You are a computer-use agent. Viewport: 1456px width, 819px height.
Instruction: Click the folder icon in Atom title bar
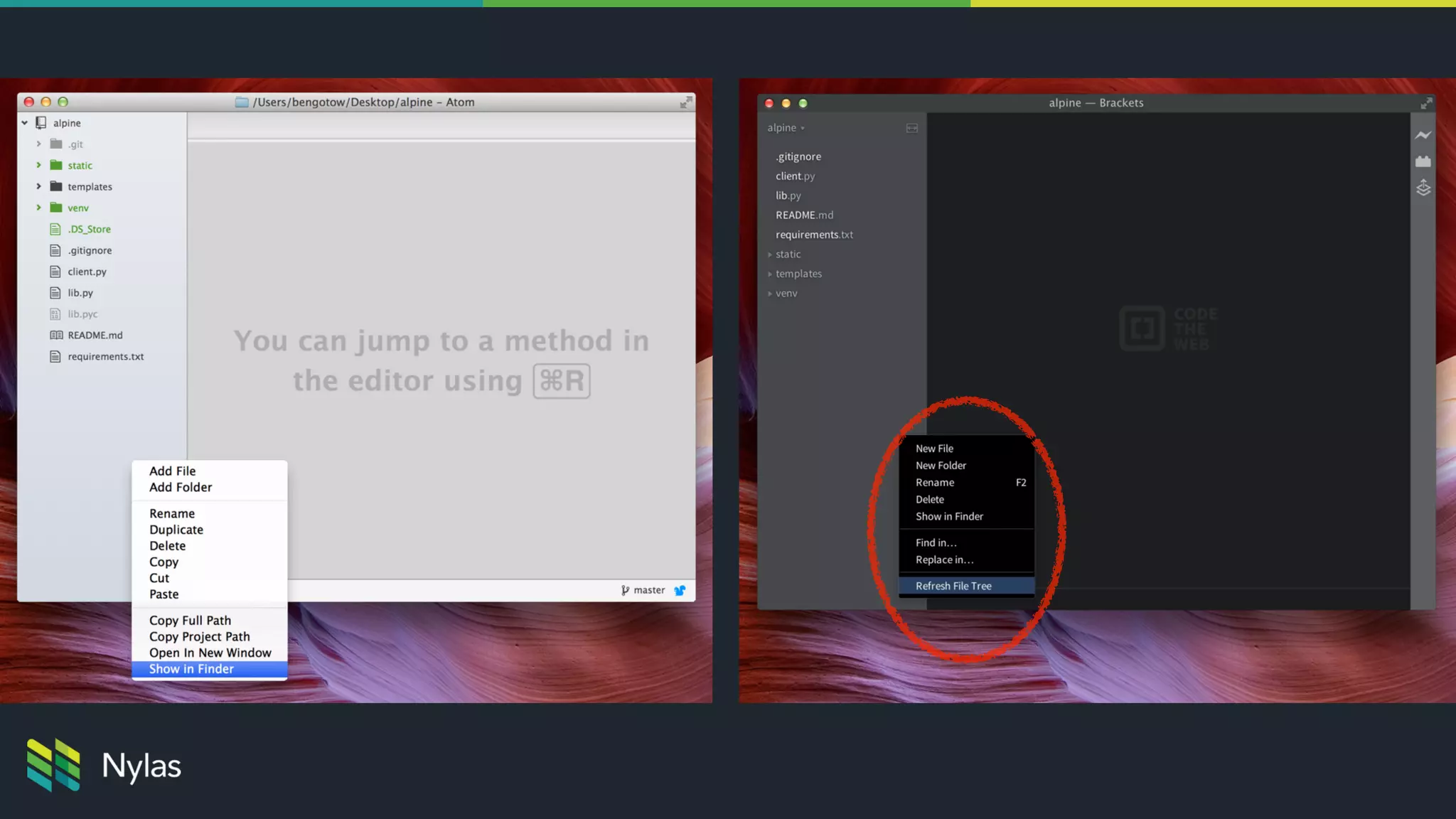coord(242,102)
